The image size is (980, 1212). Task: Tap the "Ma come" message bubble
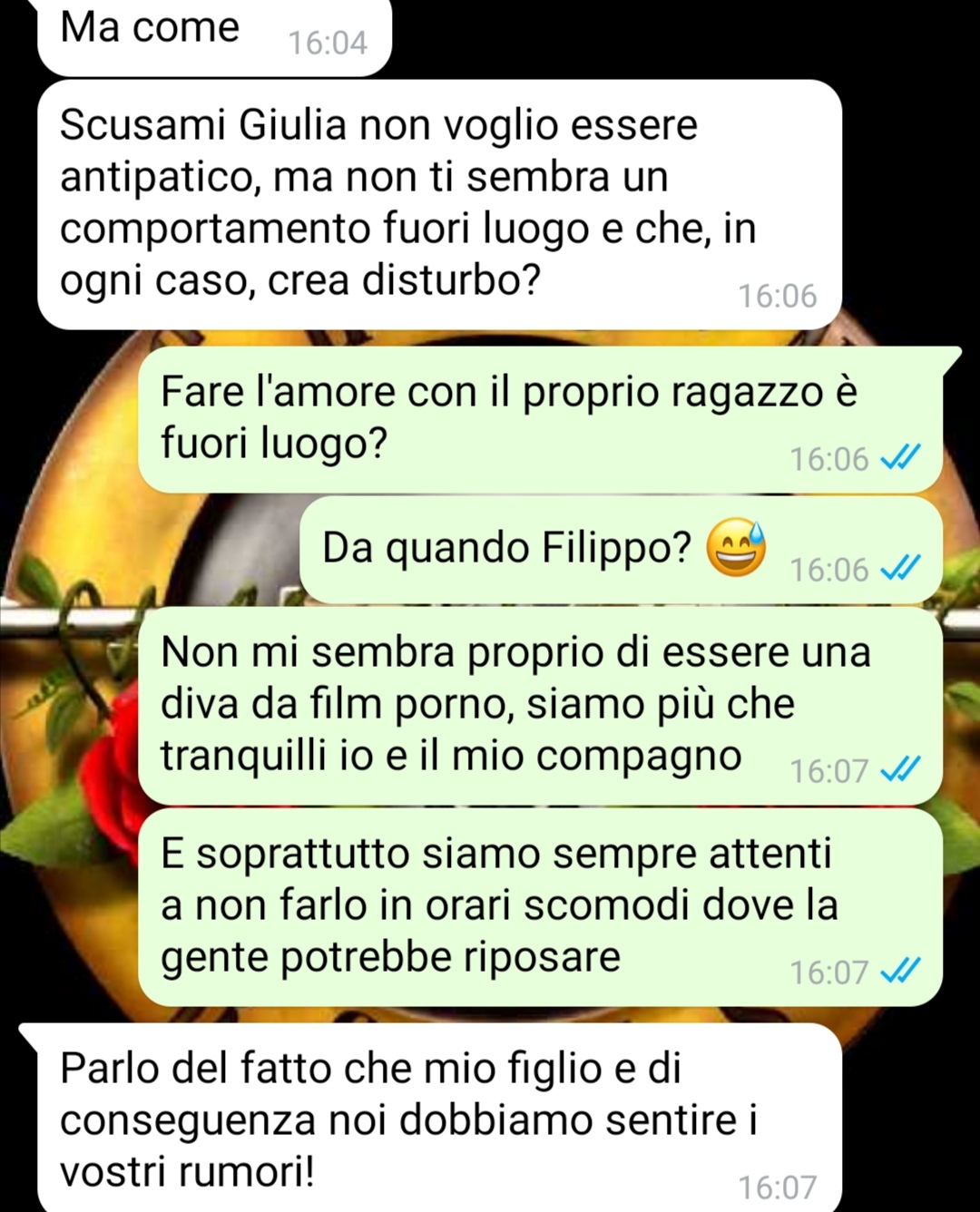tap(214, 34)
